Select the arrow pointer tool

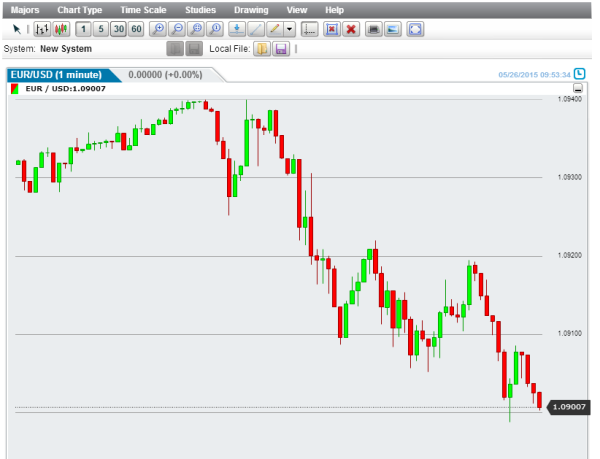[x=17, y=29]
